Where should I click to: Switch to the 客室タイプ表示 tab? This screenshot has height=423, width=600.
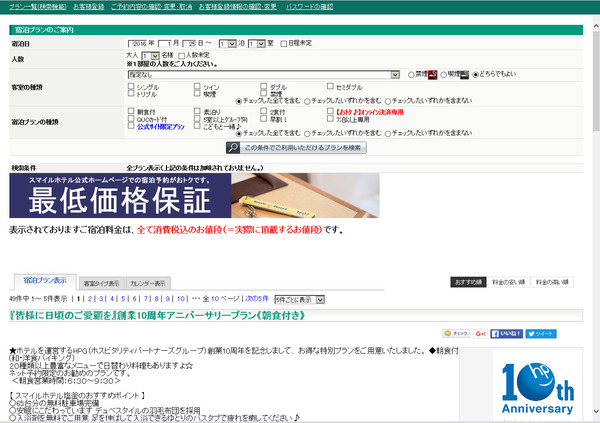102,284
